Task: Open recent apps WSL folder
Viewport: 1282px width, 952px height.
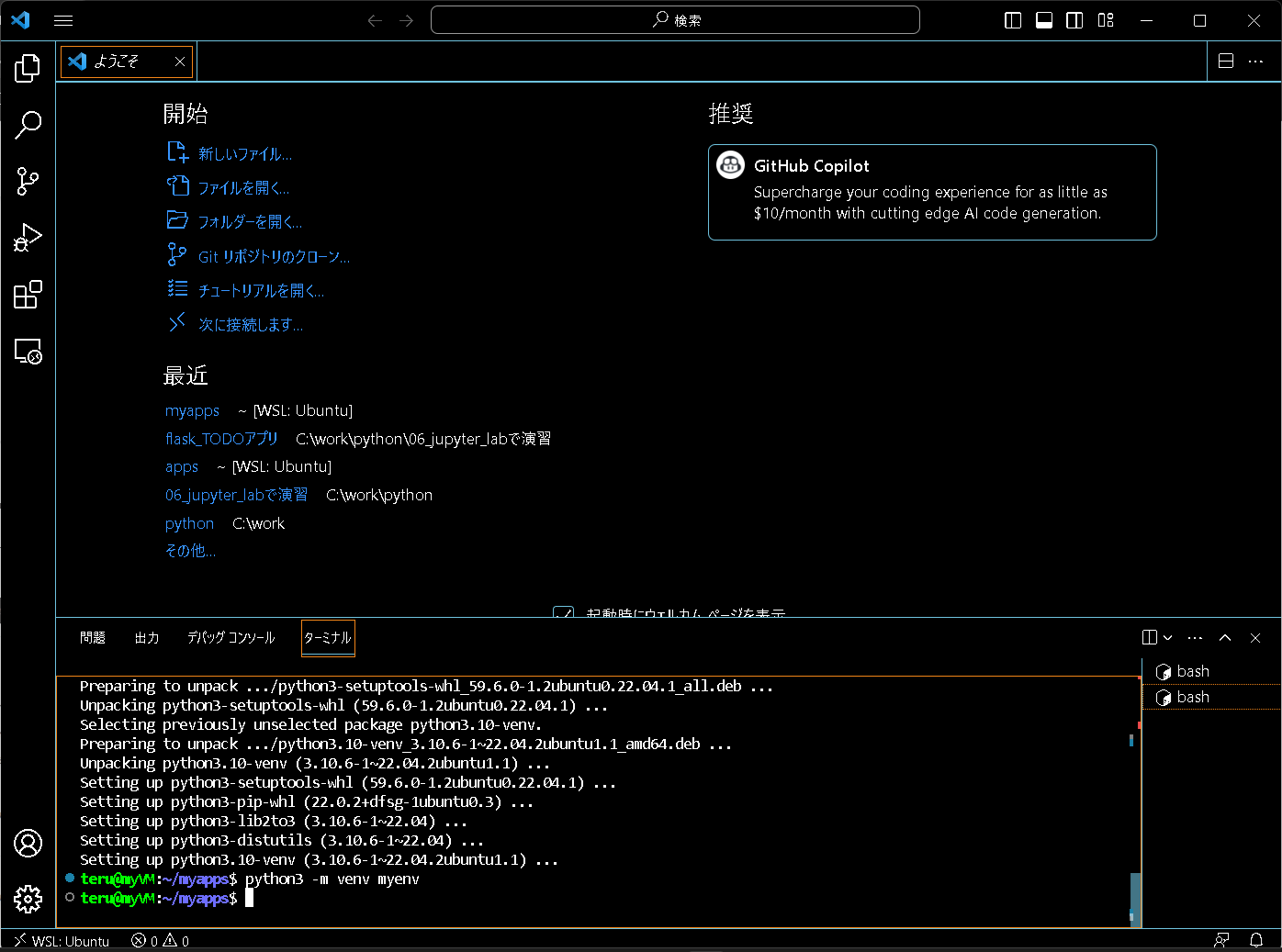Action: 182,466
